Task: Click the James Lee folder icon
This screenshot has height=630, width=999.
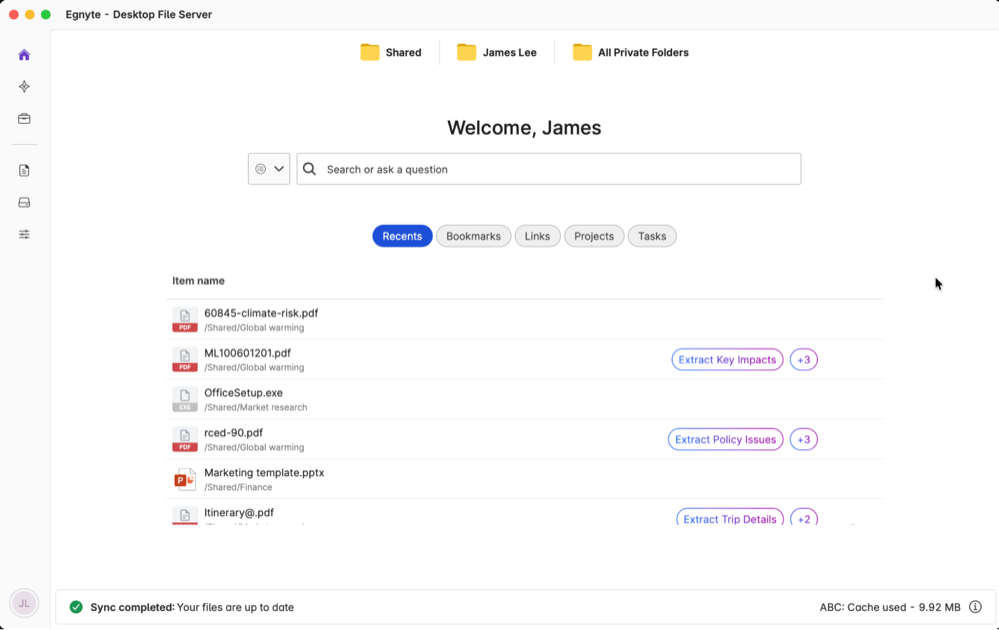Action: click(x=466, y=52)
